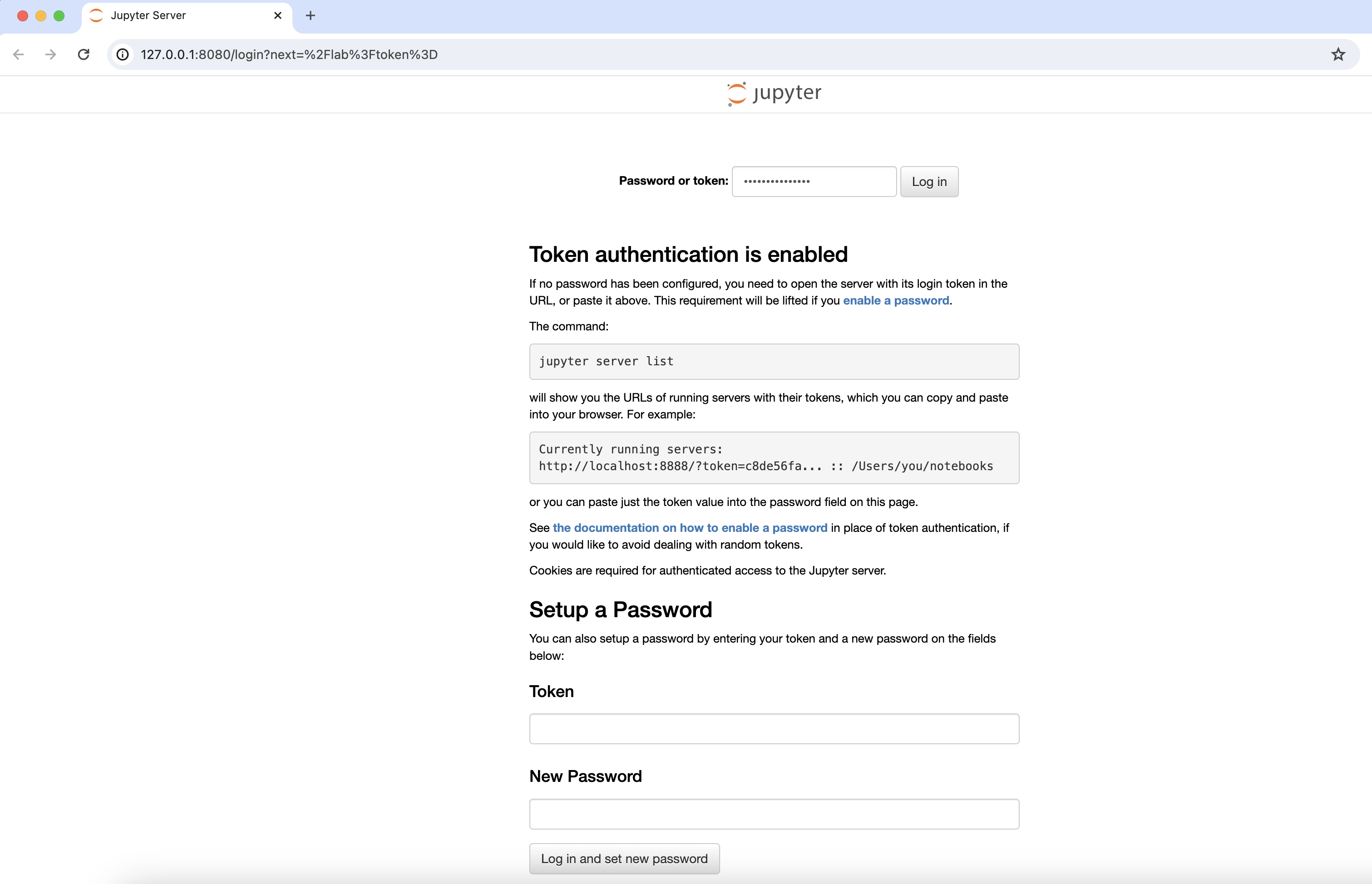1372x884 pixels.
Task: Click the green maximize window button
Action: [x=59, y=16]
